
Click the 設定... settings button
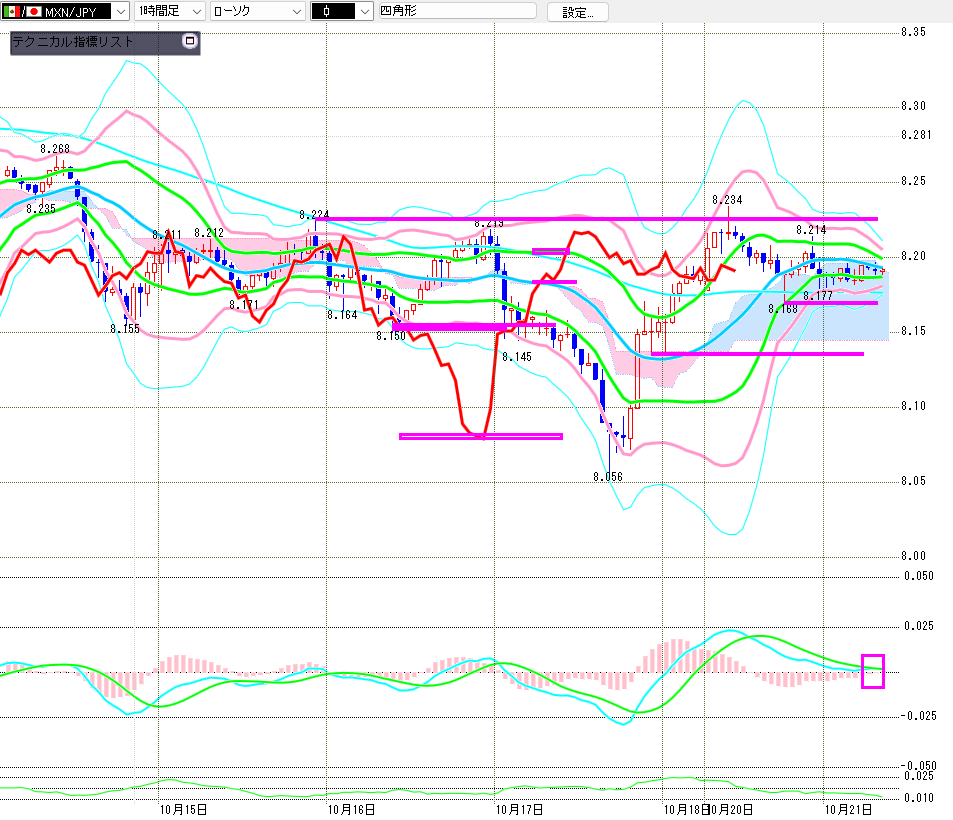(x=584, y=12)
